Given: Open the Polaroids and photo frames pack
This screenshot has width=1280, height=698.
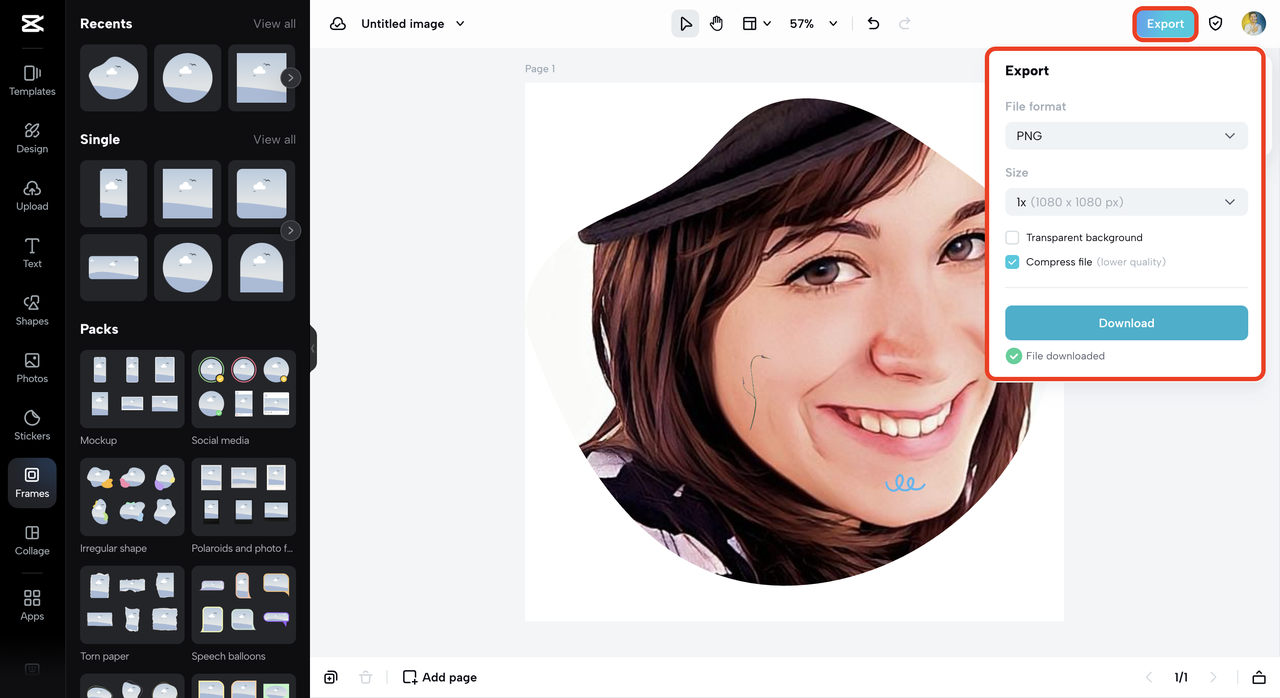Looking at the screenshot, I should point(244,498).
